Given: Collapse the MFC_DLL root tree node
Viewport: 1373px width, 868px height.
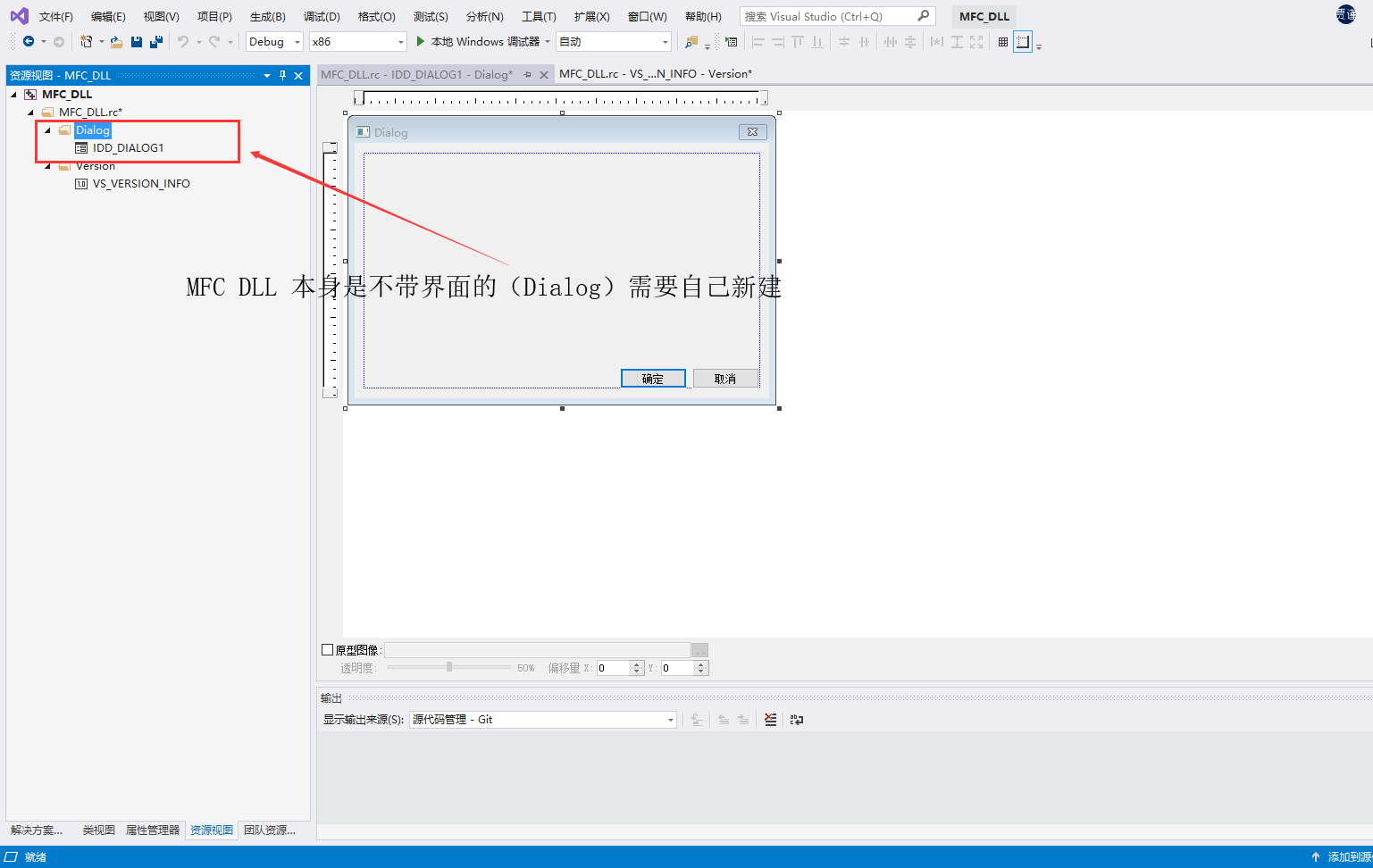Looking at the screenshot, I should 13,95.
